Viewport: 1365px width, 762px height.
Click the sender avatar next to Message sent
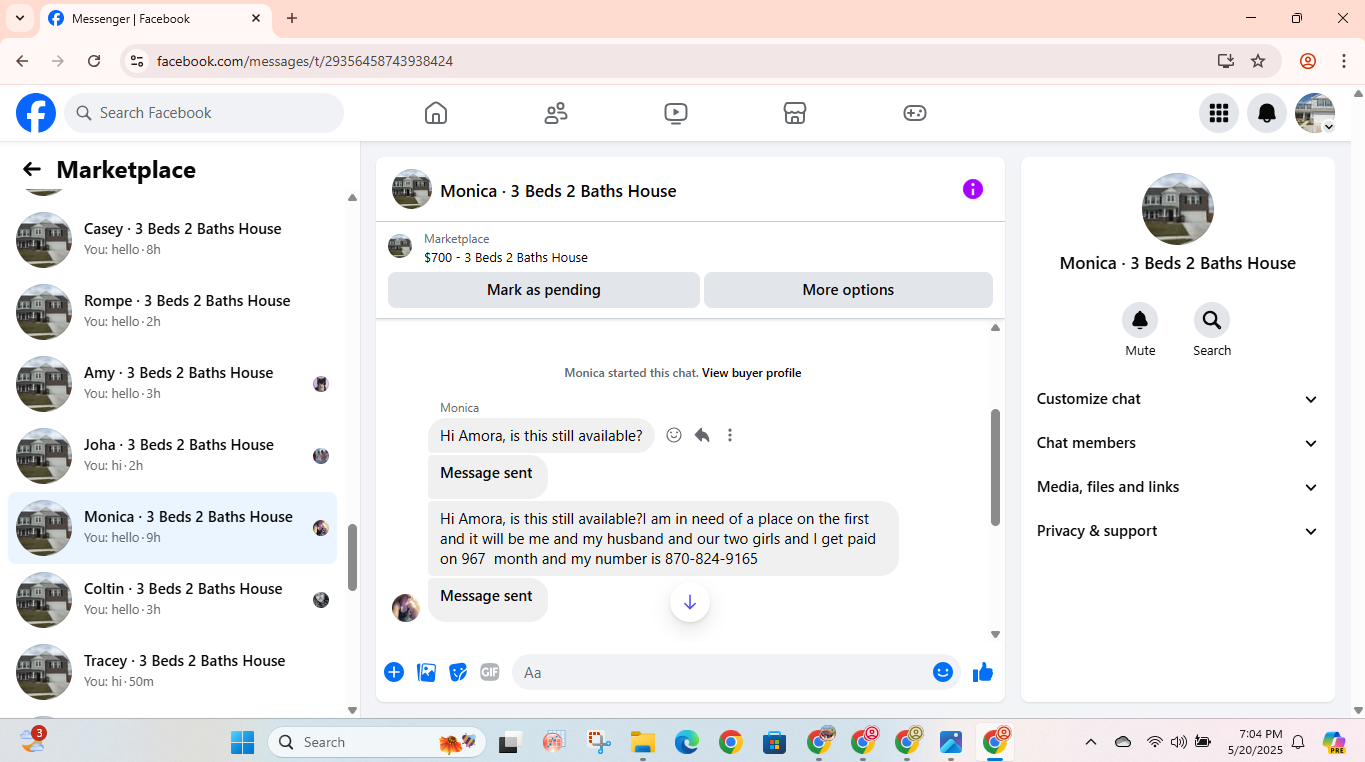coord(406,607)
